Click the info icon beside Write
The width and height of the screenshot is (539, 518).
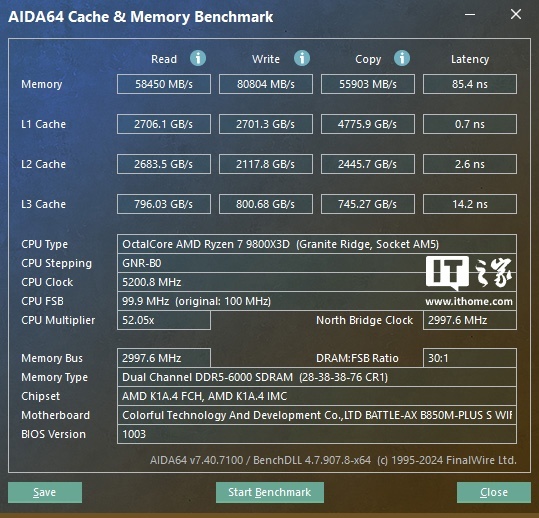302,58
